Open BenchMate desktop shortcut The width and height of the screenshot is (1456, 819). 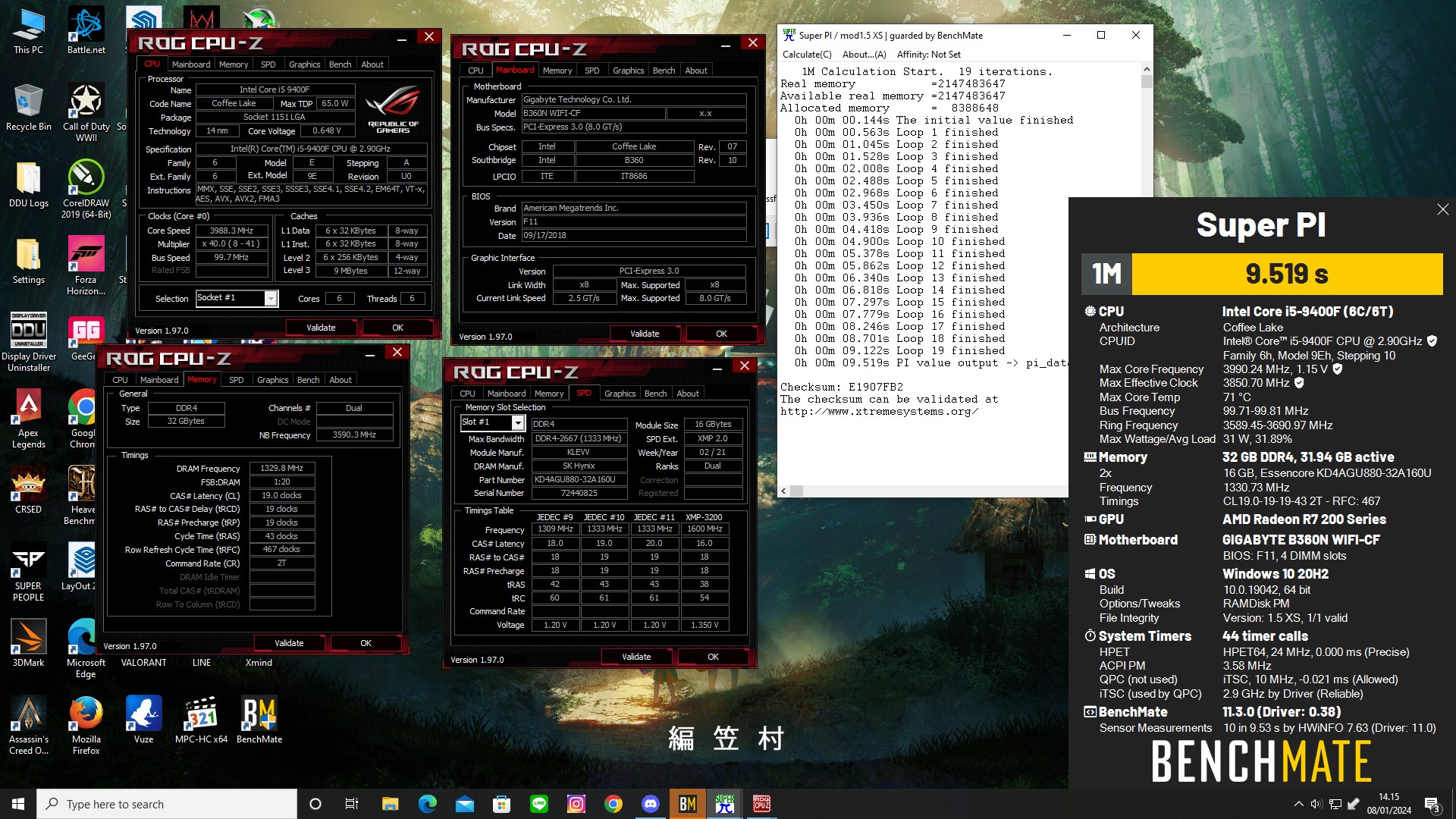point(259,720)
